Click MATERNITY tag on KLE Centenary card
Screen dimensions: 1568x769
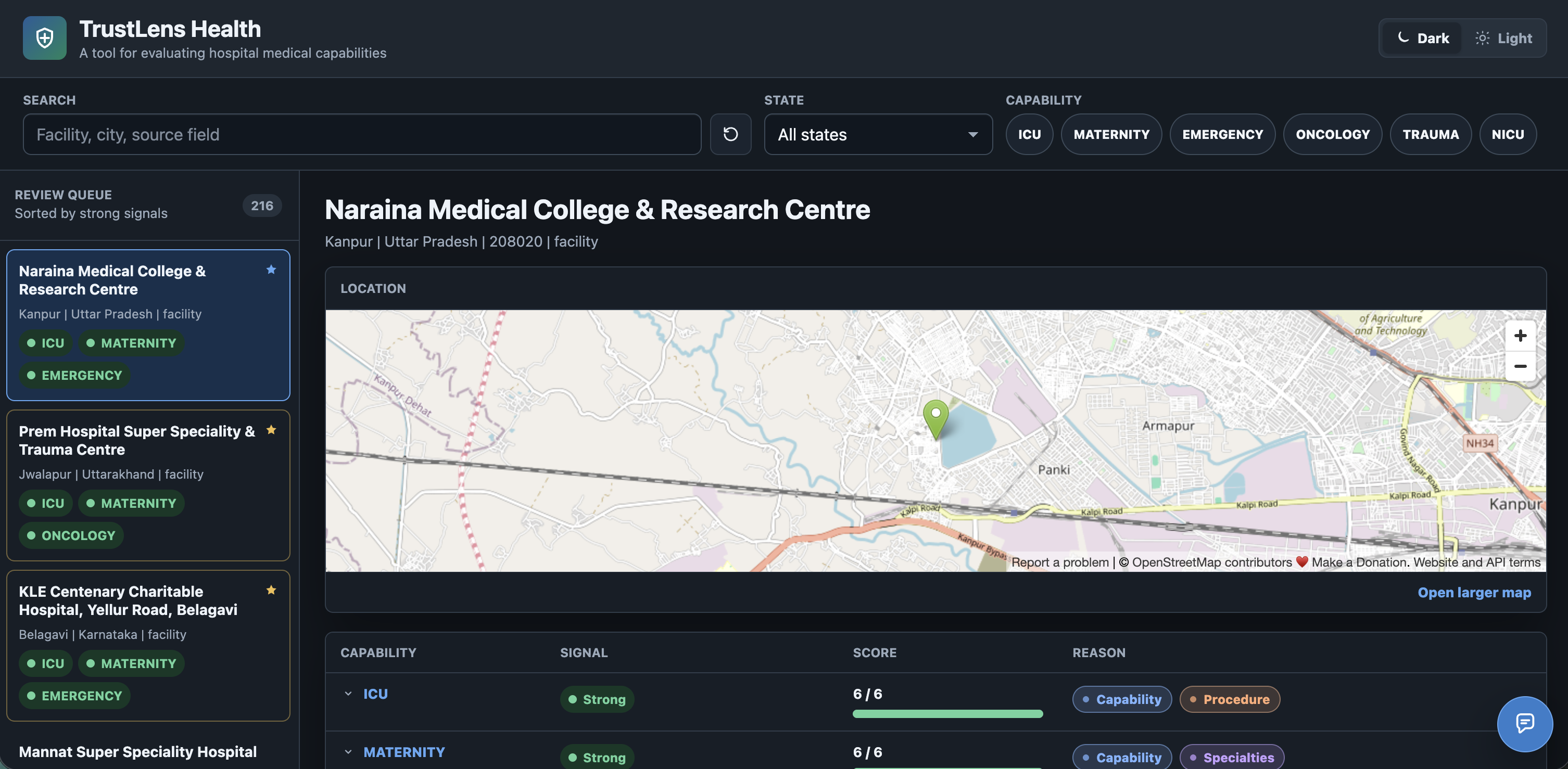131,663
